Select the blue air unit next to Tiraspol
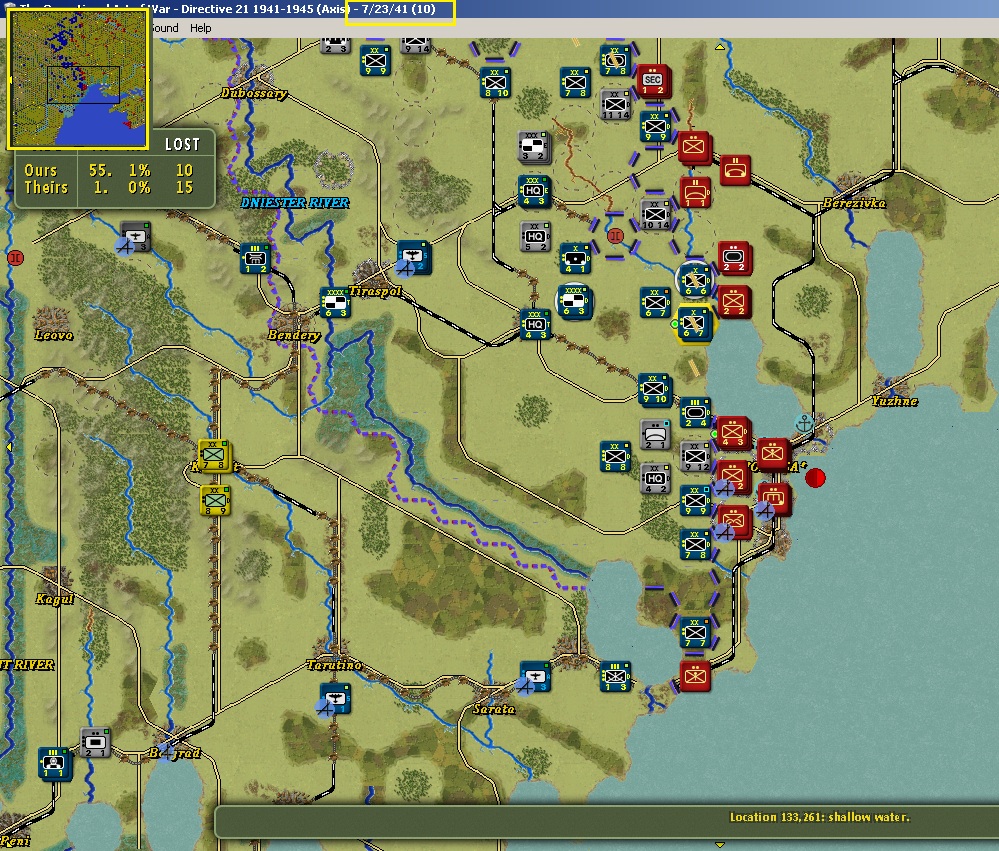Viewport: 999px width, 851px height. pos(413,257)
